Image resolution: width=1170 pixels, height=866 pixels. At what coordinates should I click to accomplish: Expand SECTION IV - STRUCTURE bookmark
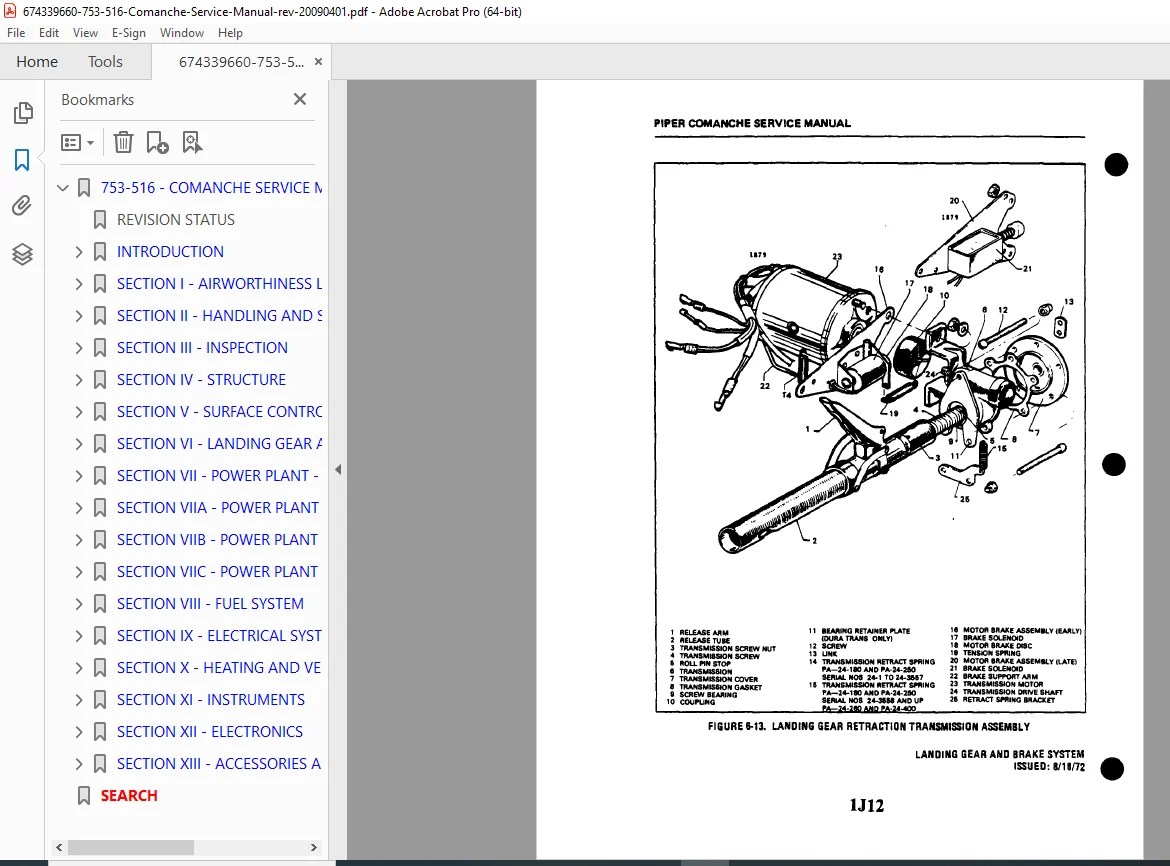(79, 380)
